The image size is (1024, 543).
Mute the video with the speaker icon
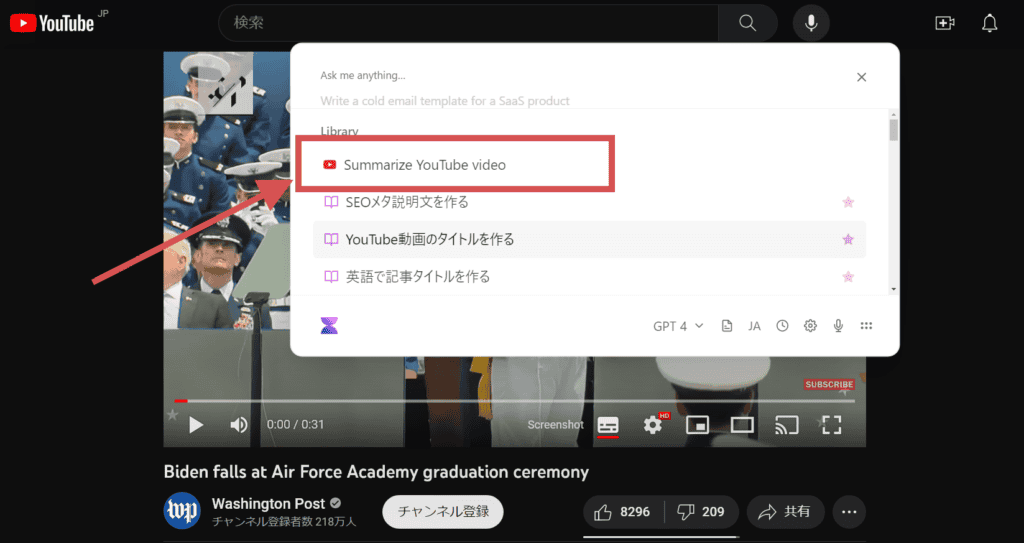(x=239, y=425)
